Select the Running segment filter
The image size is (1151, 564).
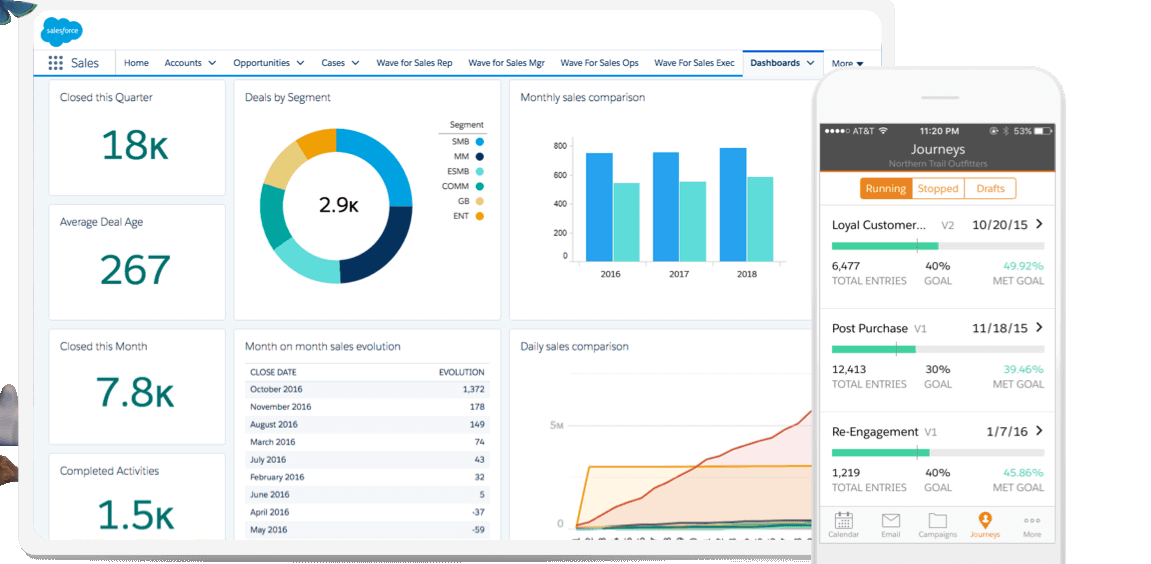[x=885, y=188]
